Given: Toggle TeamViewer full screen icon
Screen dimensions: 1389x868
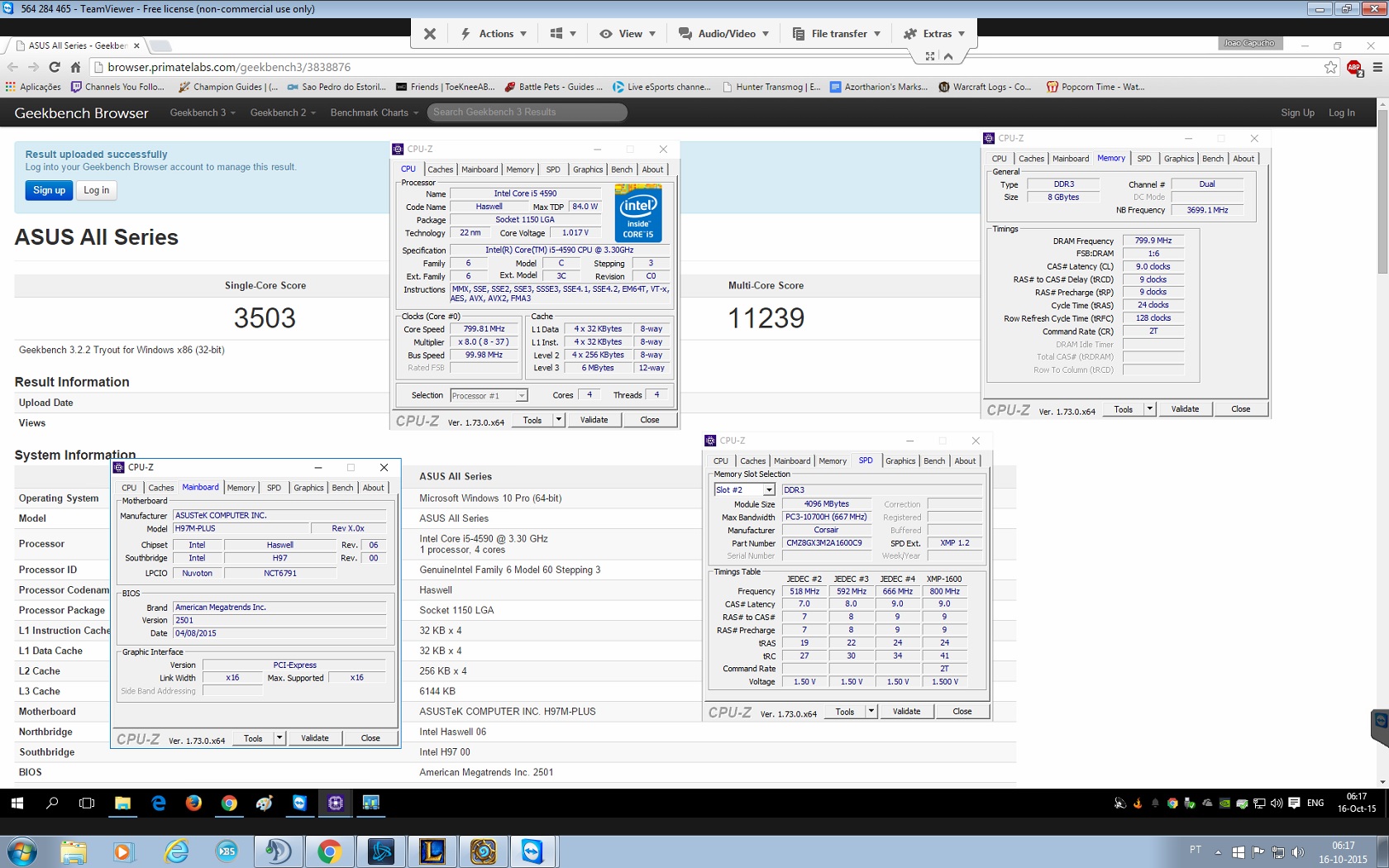Looking at the screenshot, I should click(930, 56).
